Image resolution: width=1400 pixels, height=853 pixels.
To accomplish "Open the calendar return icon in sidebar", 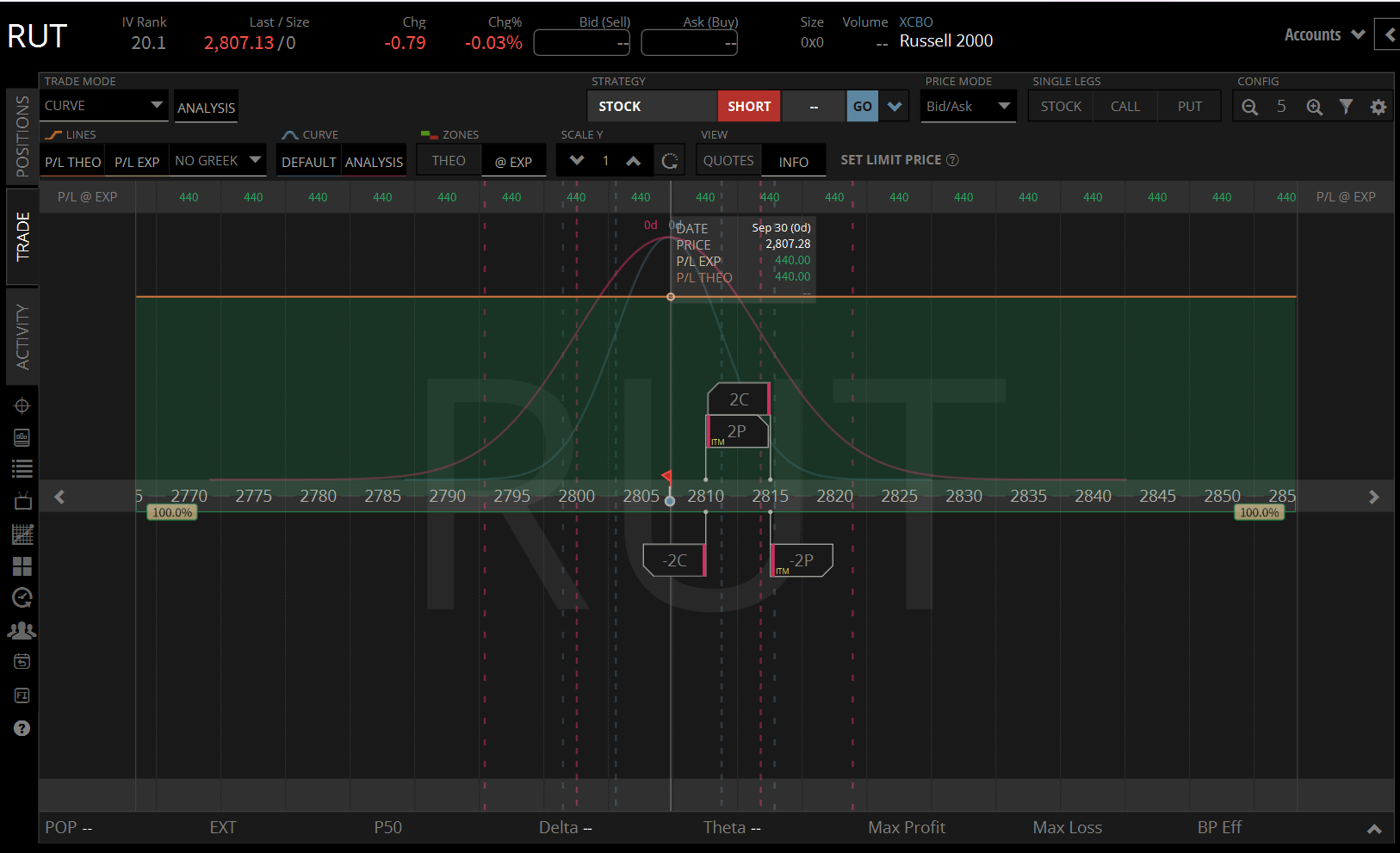I will pyautogui.click(x=22, y=662).
